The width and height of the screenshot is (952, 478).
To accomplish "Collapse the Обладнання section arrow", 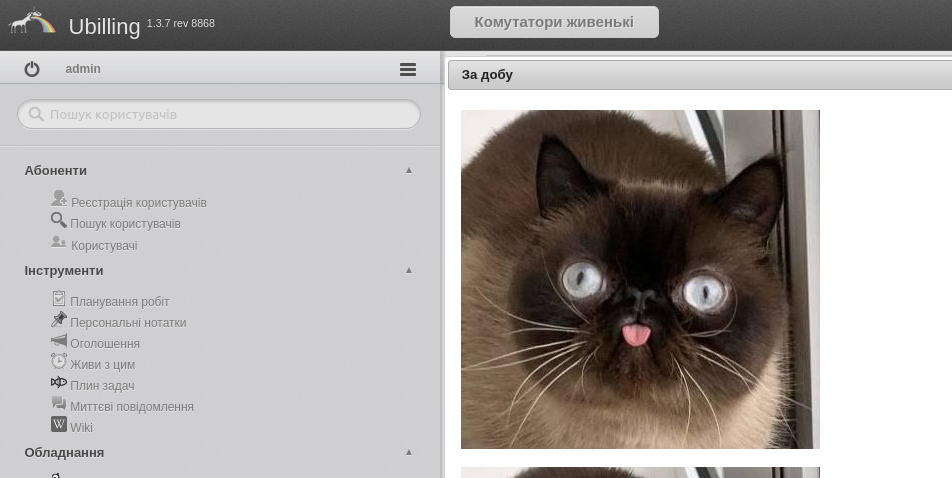I will coord(409,452).
